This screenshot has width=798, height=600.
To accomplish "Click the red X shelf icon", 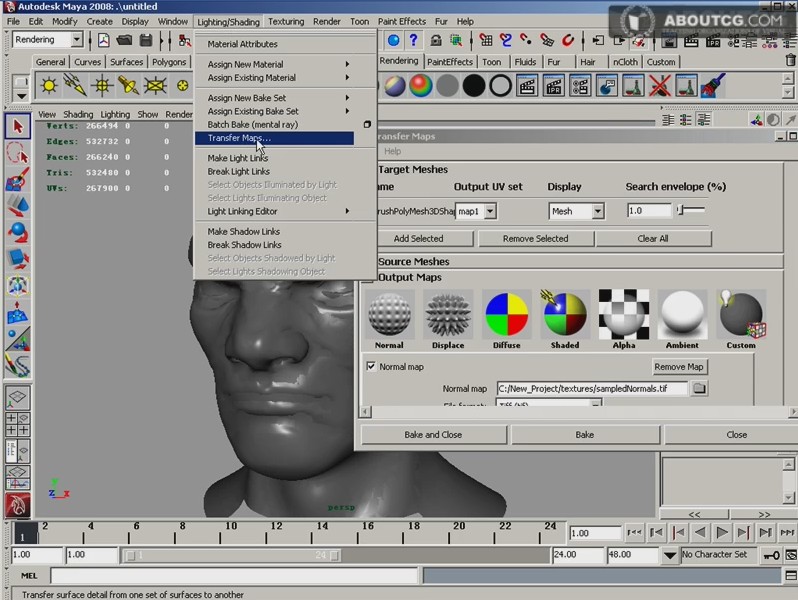I will 660,85.
